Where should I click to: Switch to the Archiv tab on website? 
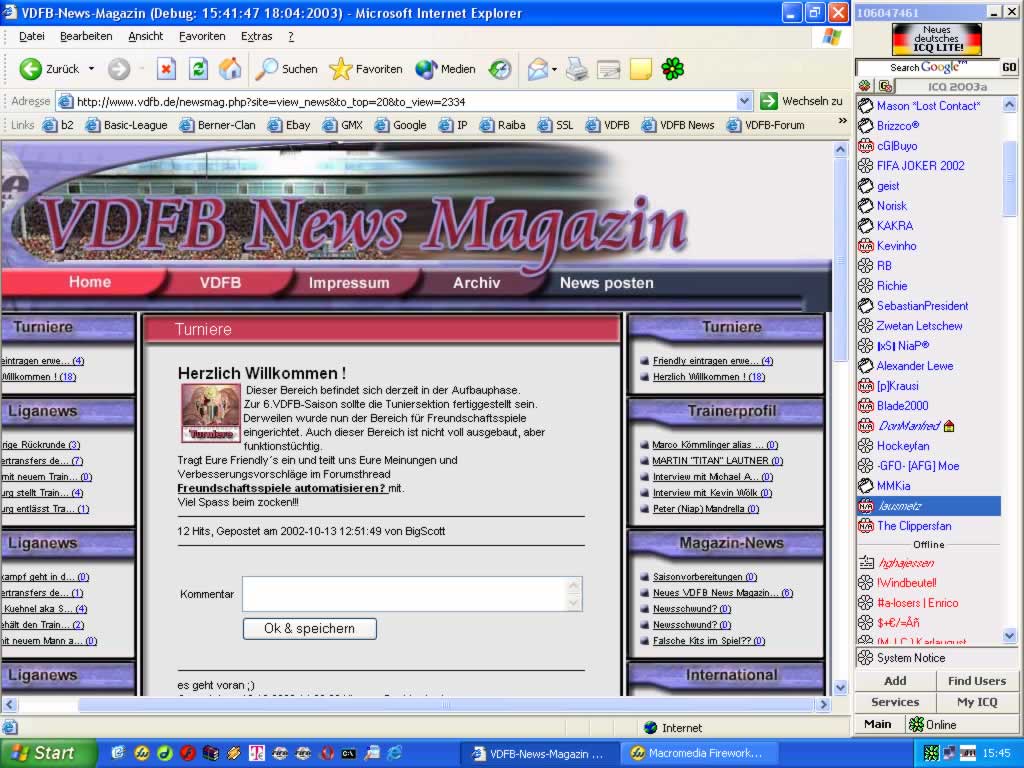tap(476, 283)
